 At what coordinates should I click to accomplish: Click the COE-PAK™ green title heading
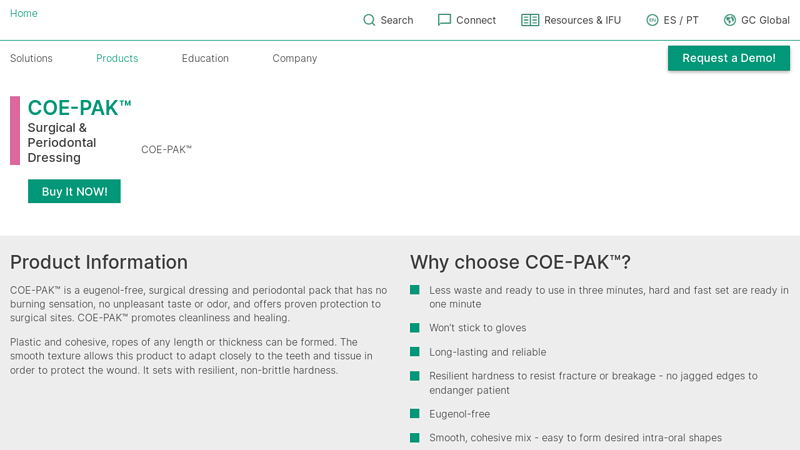[x=80, y=108]
